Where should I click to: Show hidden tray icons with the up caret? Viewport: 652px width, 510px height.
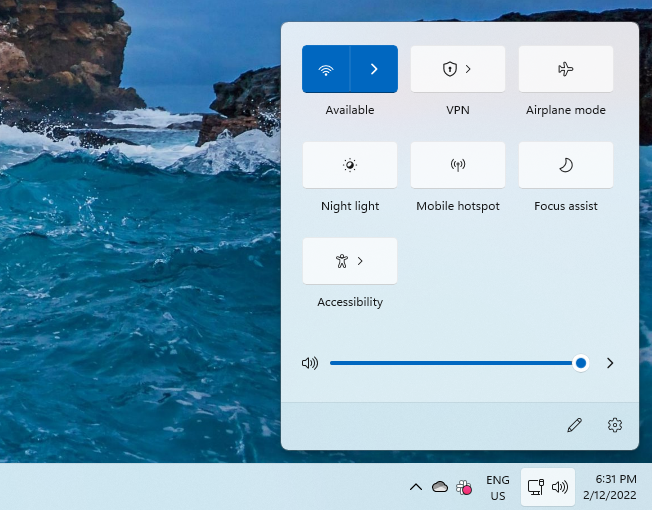[x=416, y=487]
